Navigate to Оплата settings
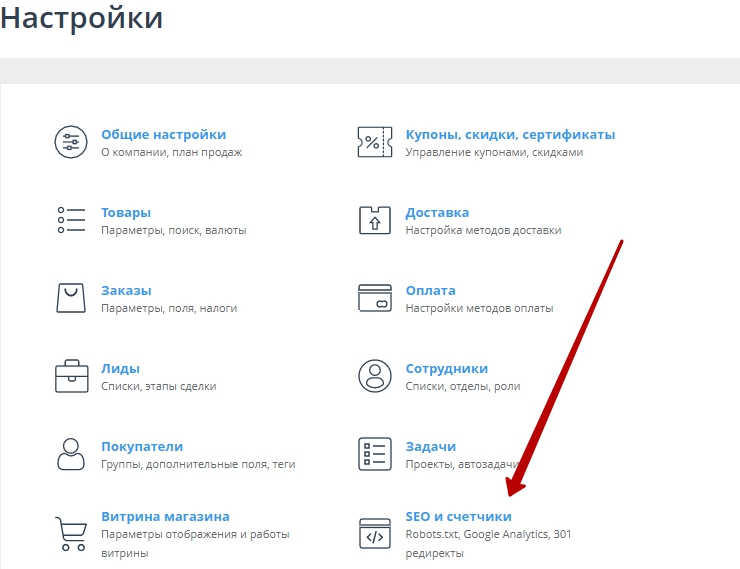This screenshot has width=740, height=569. pos(430,290)
